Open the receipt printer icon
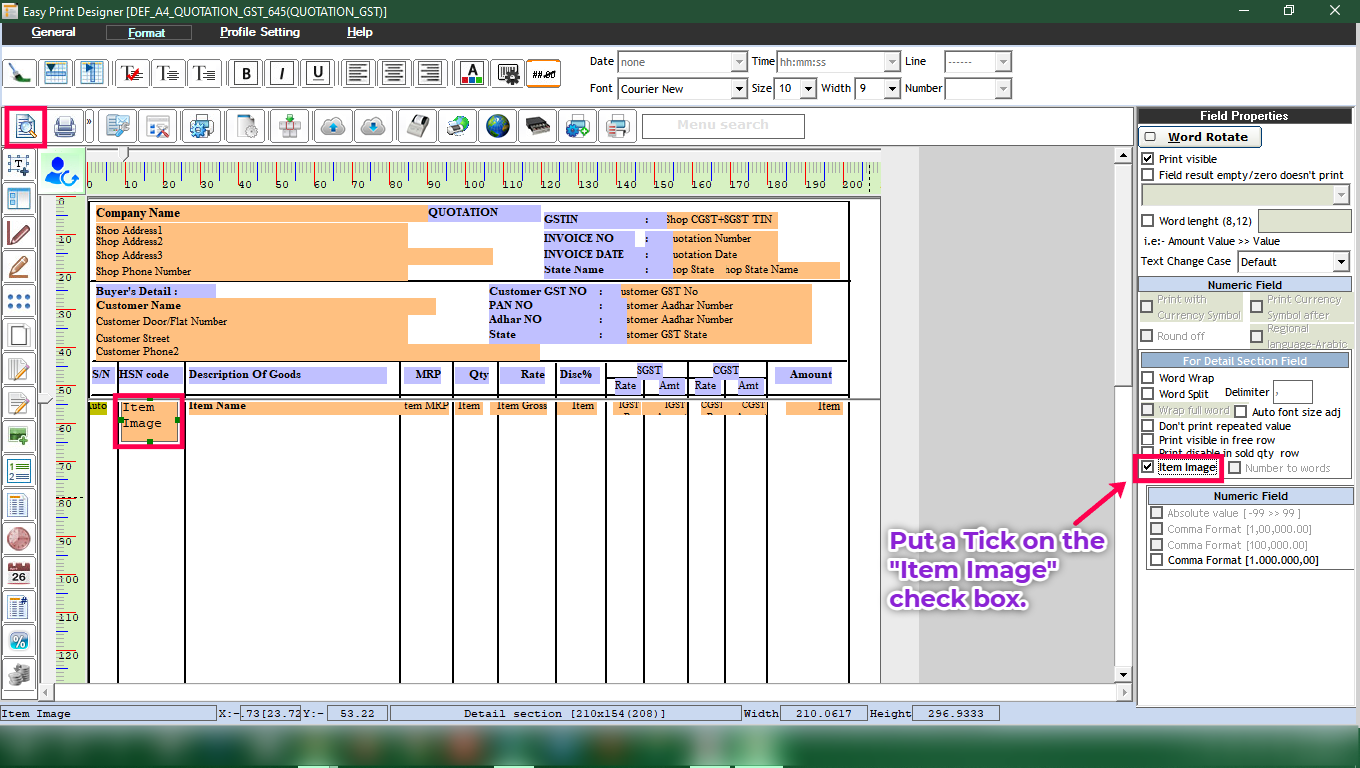 point(416,127)
